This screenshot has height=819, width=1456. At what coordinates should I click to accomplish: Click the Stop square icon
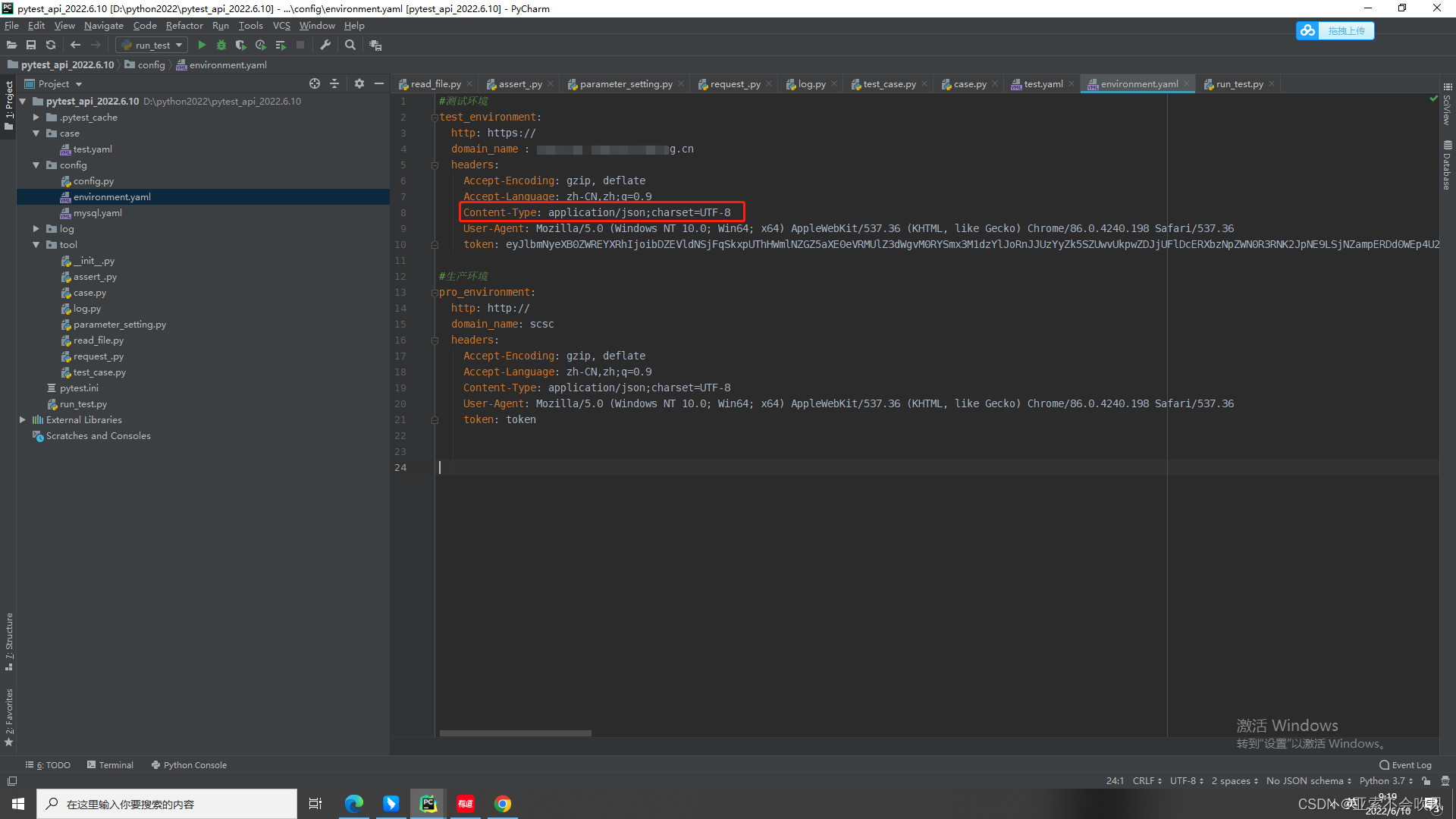pos(300,45)
